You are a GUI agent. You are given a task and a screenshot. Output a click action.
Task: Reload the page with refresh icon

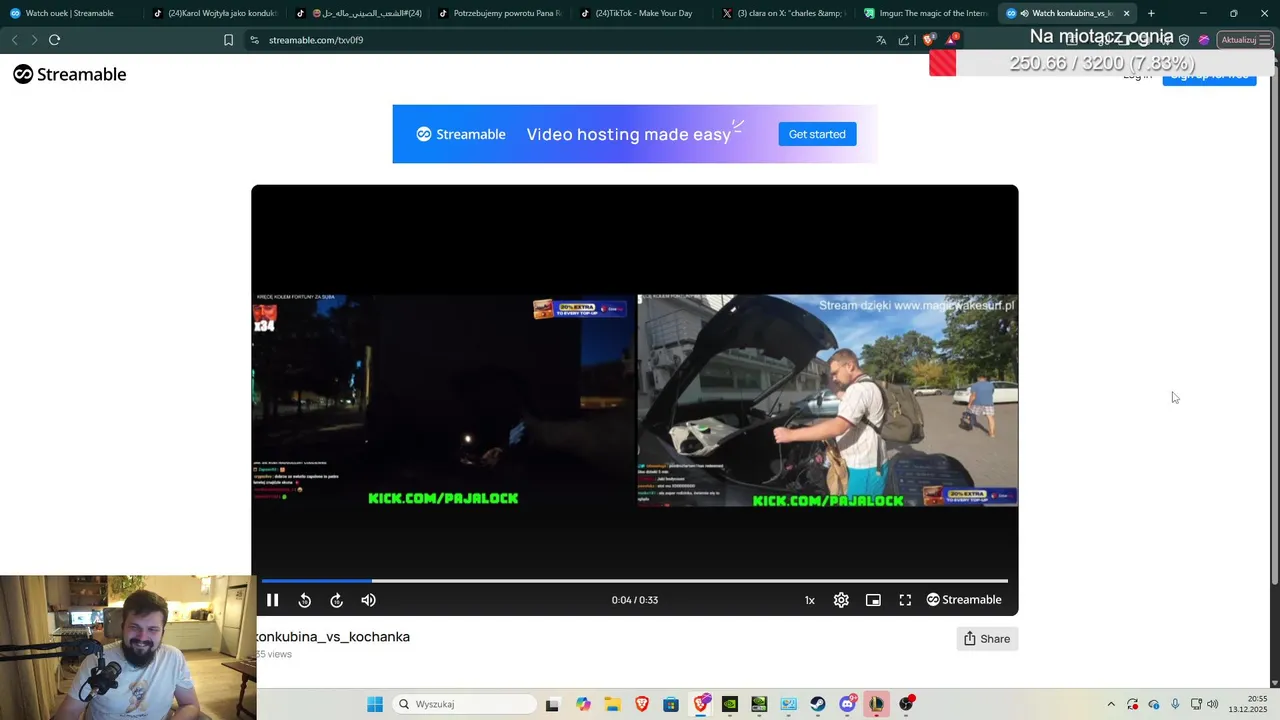click(x=54, y=40)
